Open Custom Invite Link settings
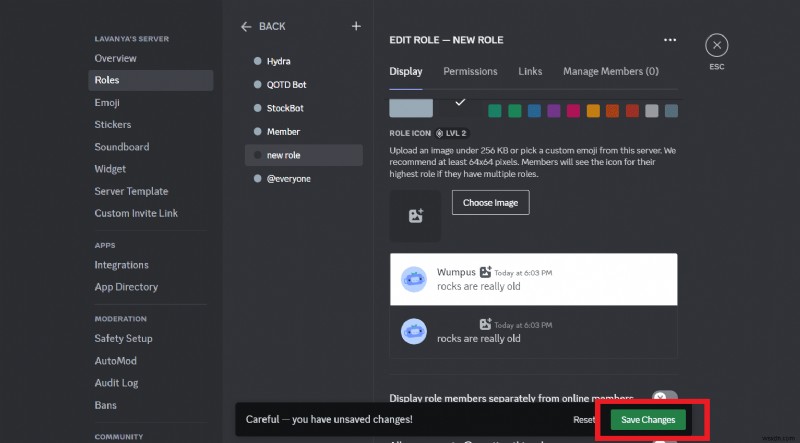Screen dimensions: 800x443 click(151, 213)
